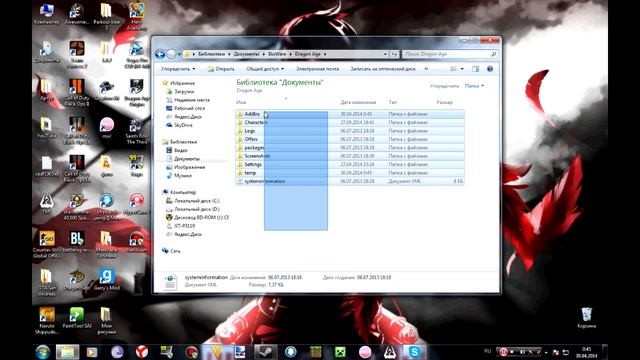Toggle the preview pane button

[476, 69]
